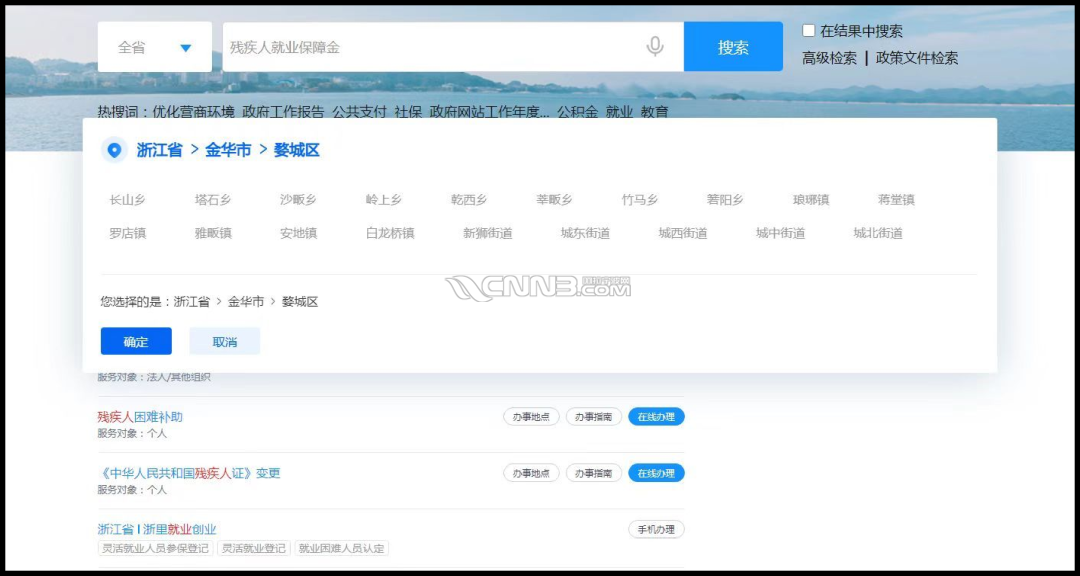The height and width of the screenshot is (576, 1080).
Task: Open the 政策文件检索 link
Action: click(916, 58)
